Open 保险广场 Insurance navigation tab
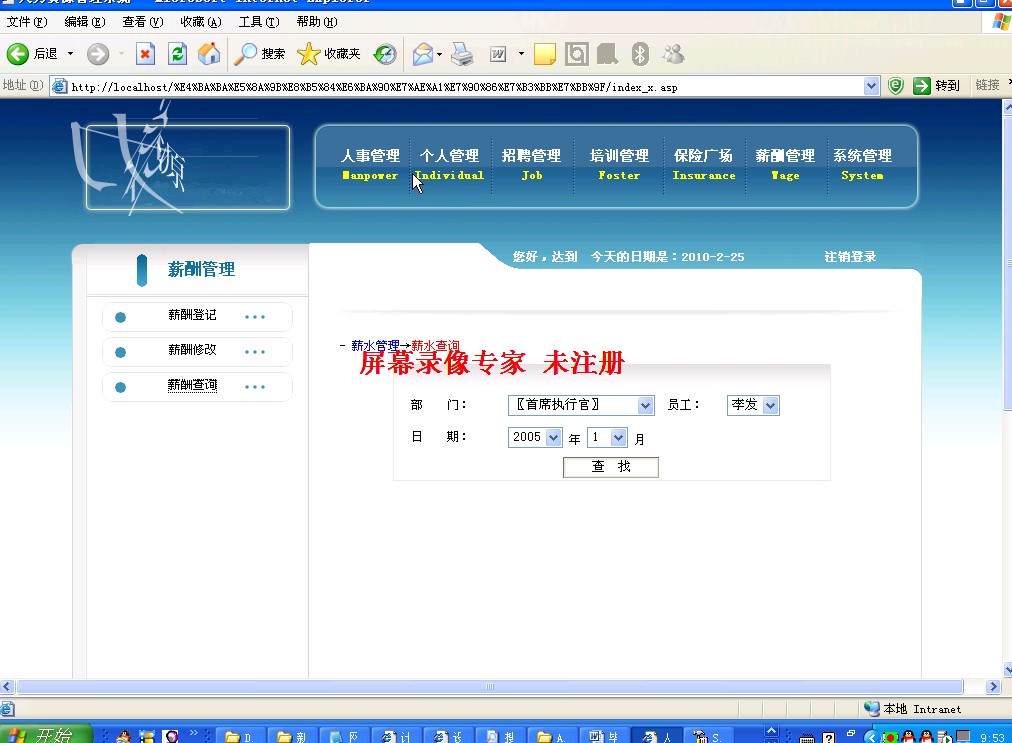This screenshot has width=1012, height=743. coord(703,164)
